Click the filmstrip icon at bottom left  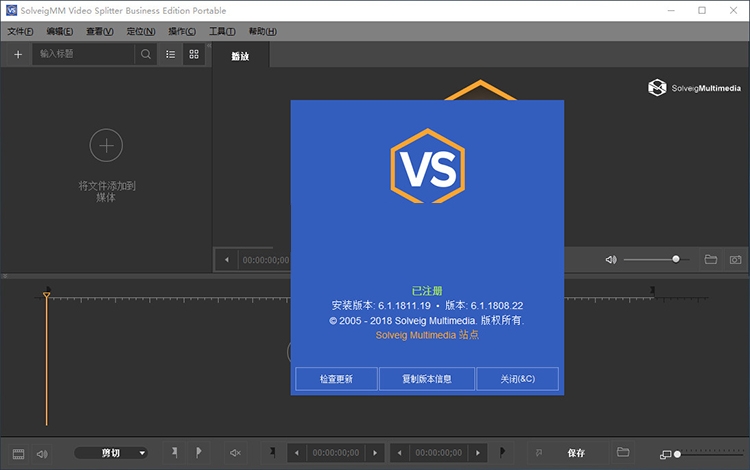click(17, 453)
